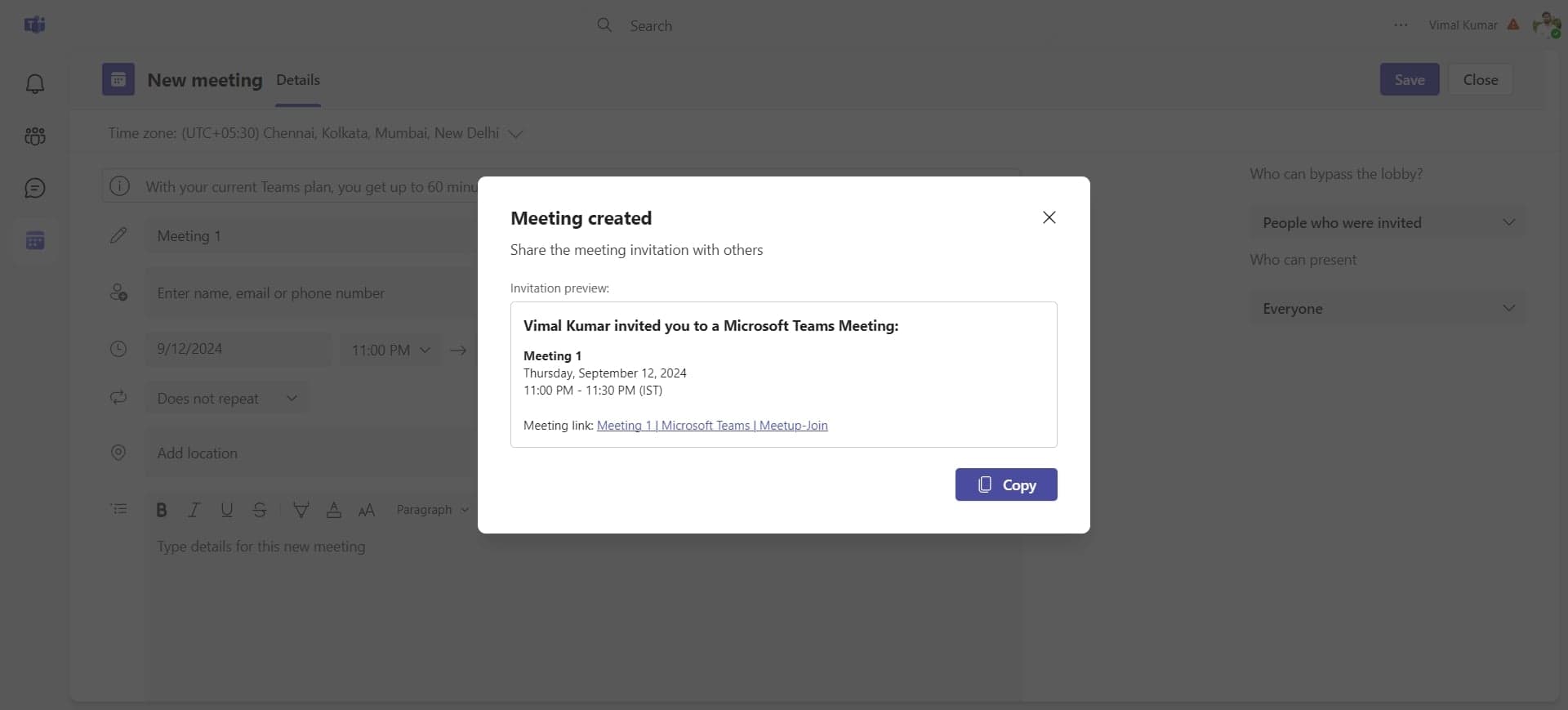The width and height of the screenshot is (1568, 710).
Task: Open Activity bell in sidebar
Action: [x=34, y=84]
